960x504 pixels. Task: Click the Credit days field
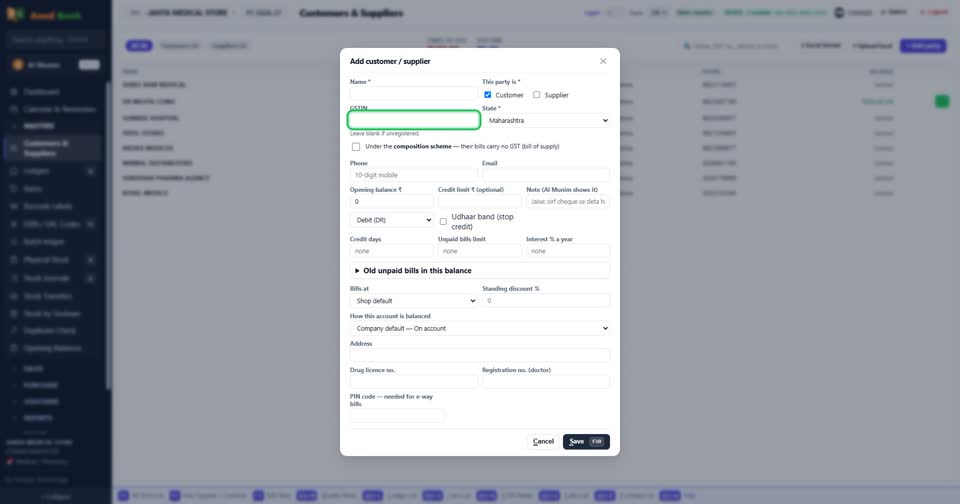click(x=391, y=251)
